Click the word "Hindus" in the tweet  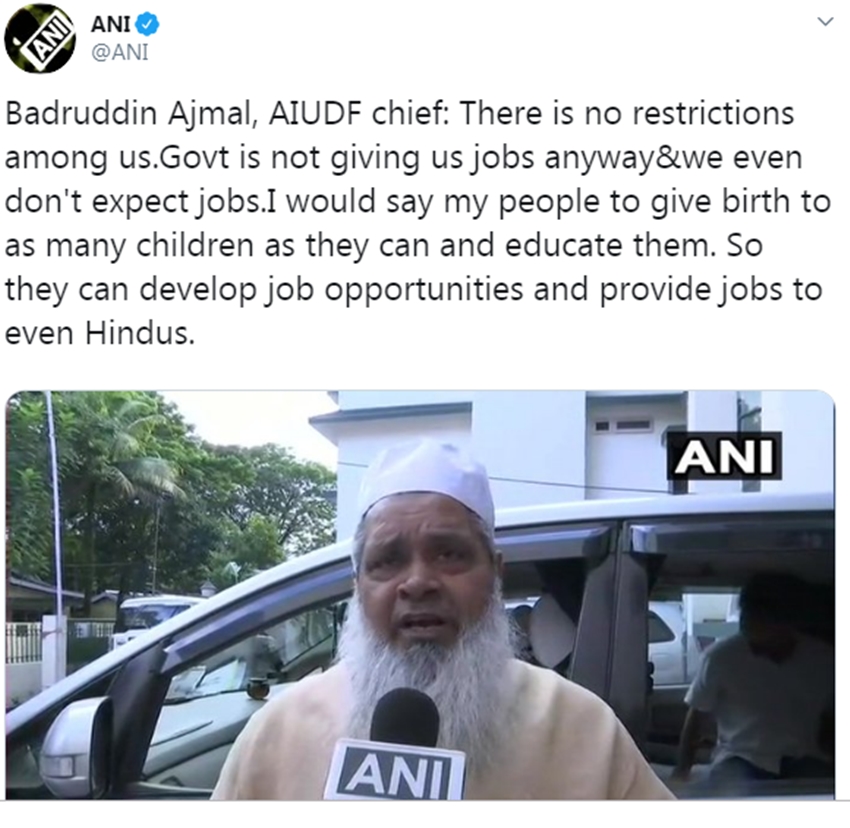coord(140,333)
